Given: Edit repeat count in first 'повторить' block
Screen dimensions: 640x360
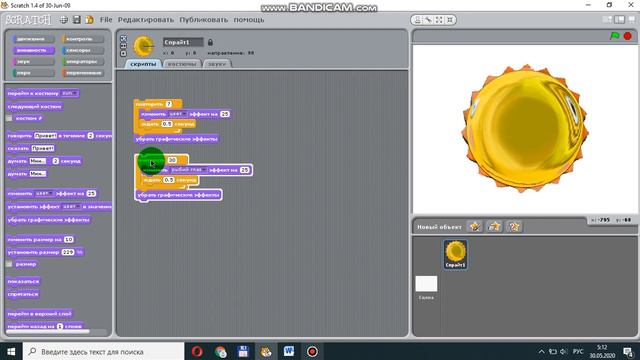Looking at the screenshot, I should tap(169, 104).
